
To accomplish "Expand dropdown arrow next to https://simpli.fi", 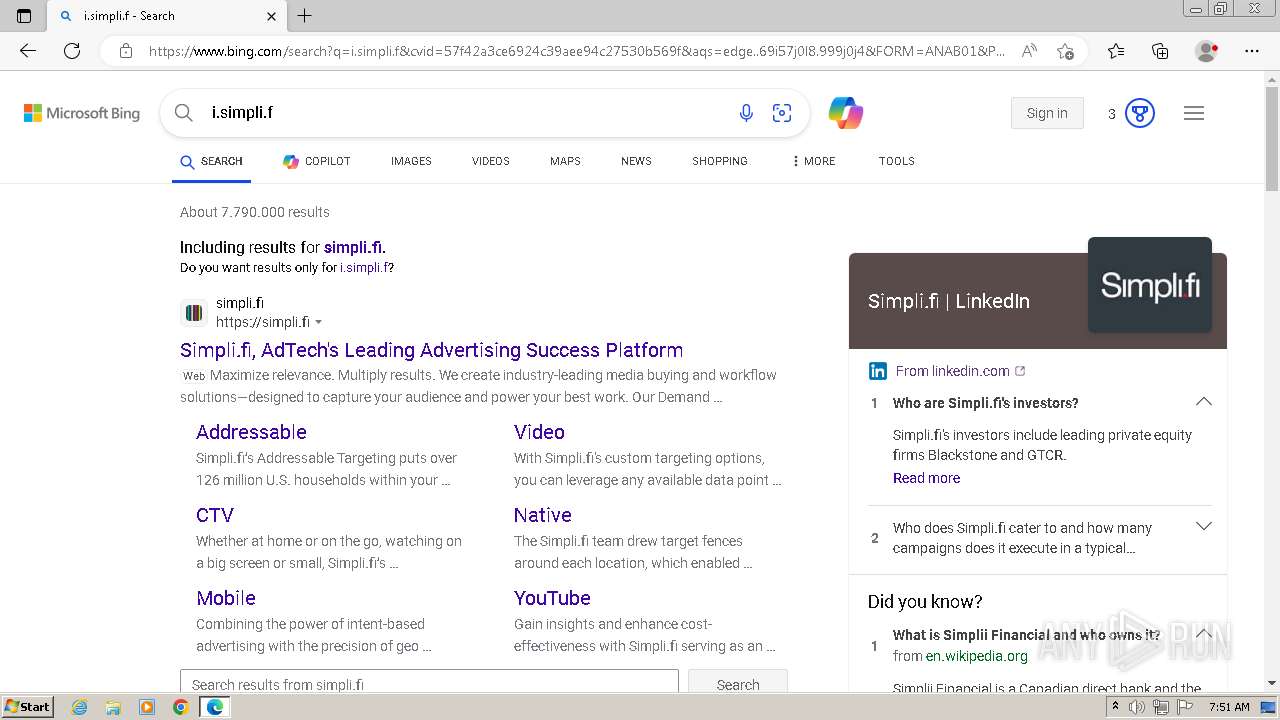I will (x=319, y=322).
